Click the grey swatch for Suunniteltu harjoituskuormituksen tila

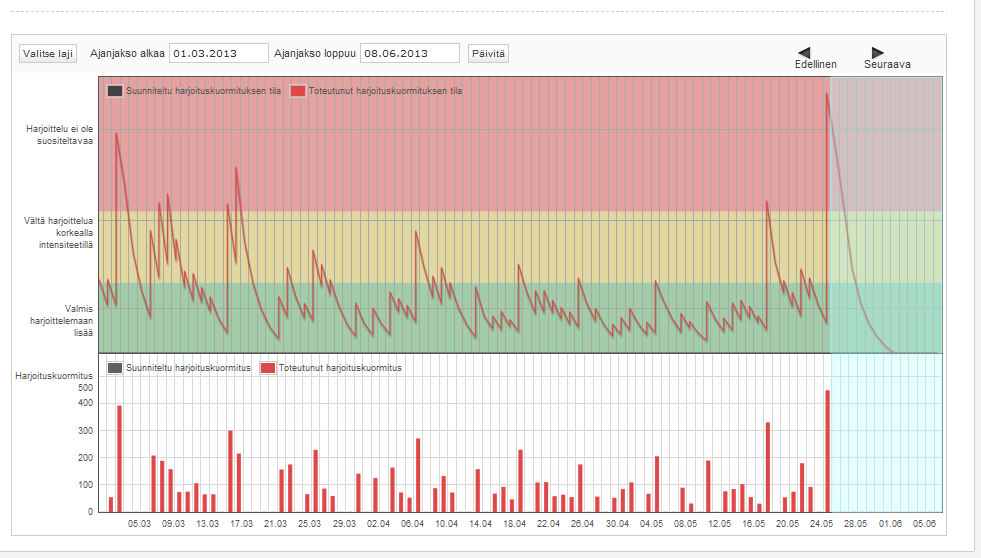[115, 91]
